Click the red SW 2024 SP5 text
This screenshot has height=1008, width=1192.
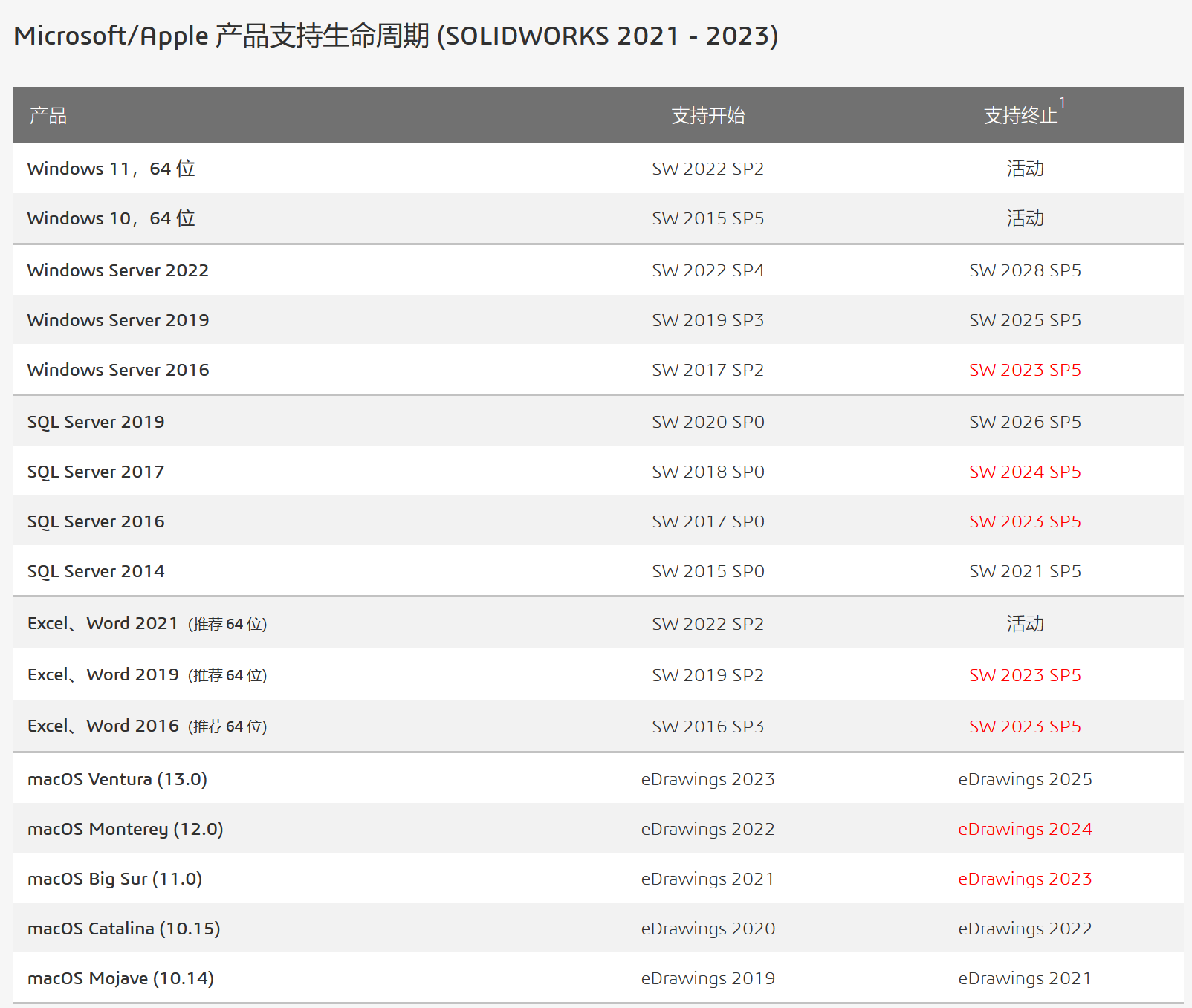tap(1024, 472)
